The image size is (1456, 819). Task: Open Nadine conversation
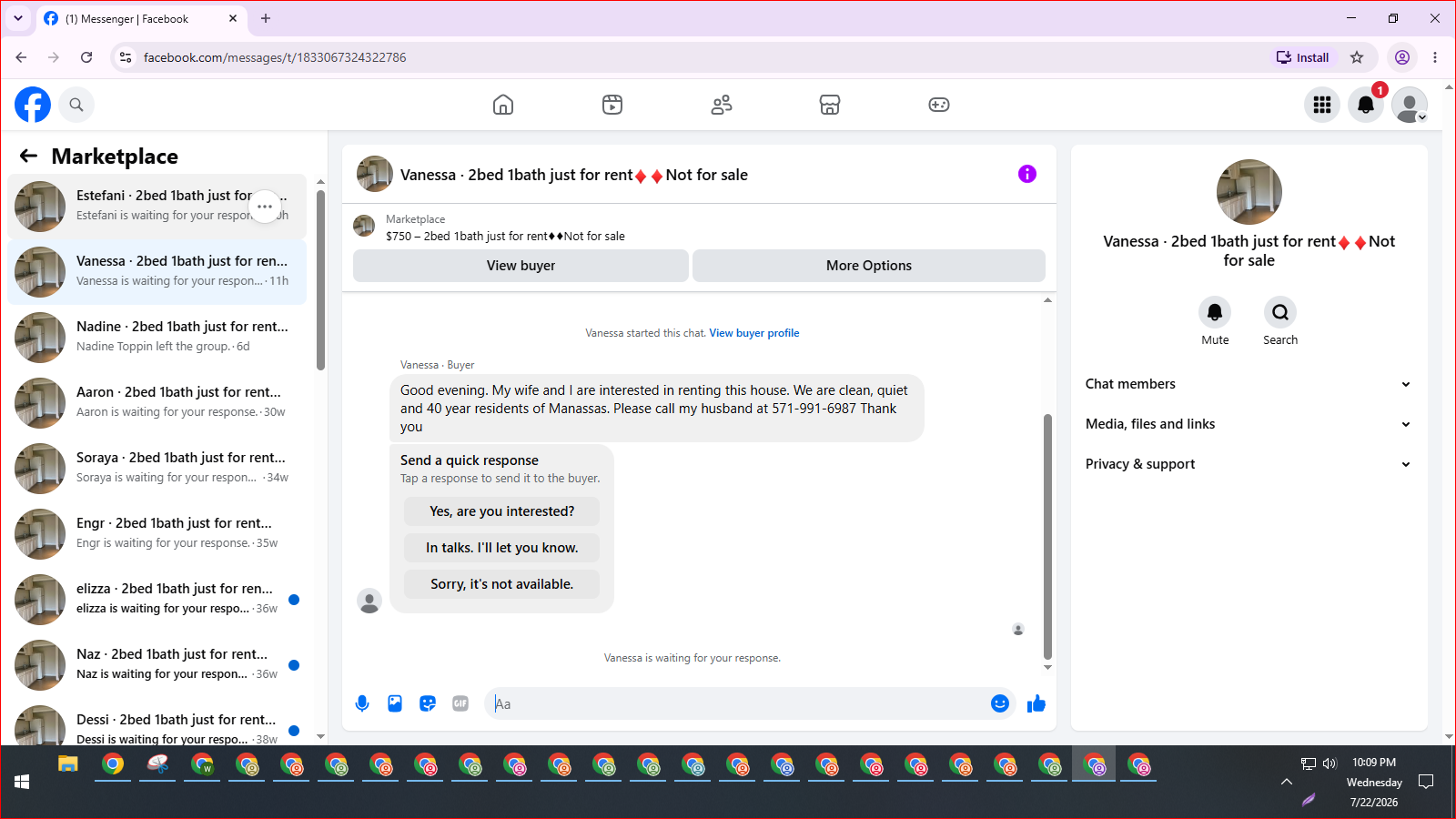[x=157, y=338]
